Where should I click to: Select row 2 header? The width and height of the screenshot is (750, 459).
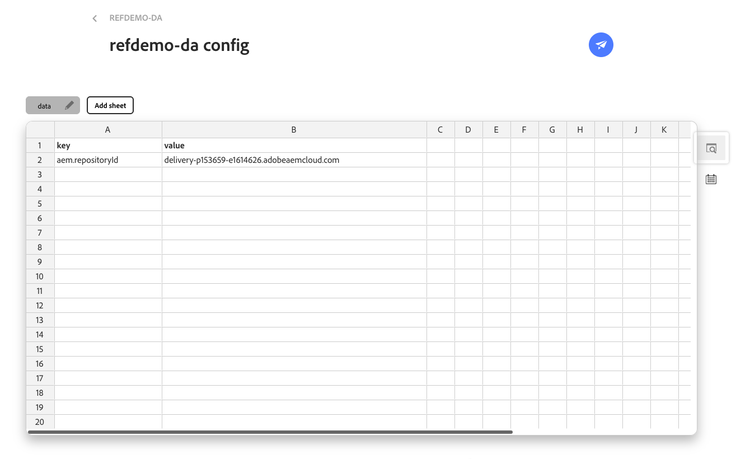[40, 160]
